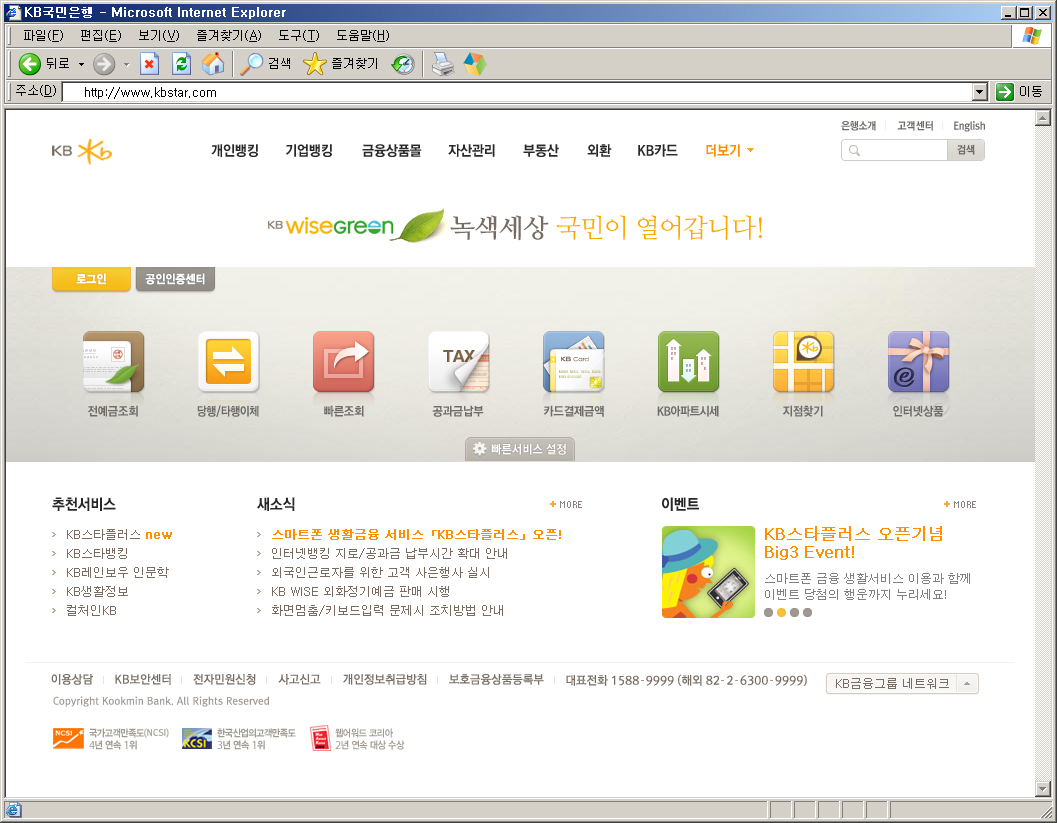
Task: Open the 편집(E) menu
Action: coord(100,36)
